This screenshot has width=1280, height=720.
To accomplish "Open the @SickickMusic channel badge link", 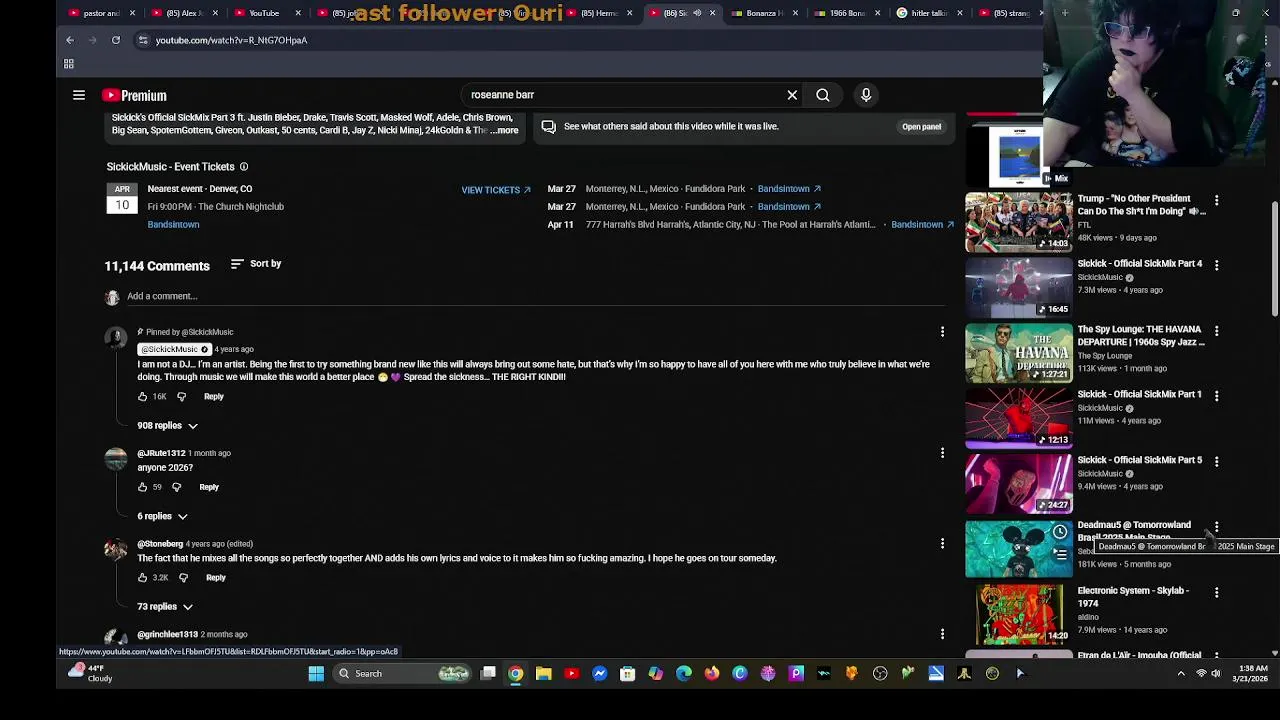I will 174,349.
